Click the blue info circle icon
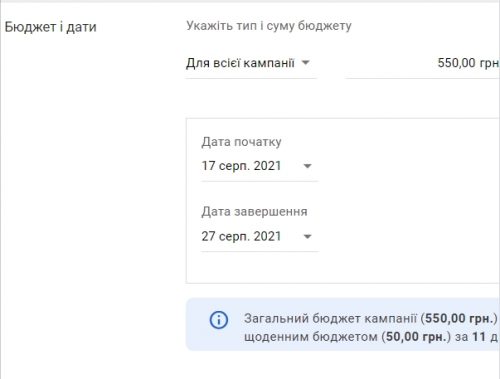Screen dimensions: 500x379 219,320
